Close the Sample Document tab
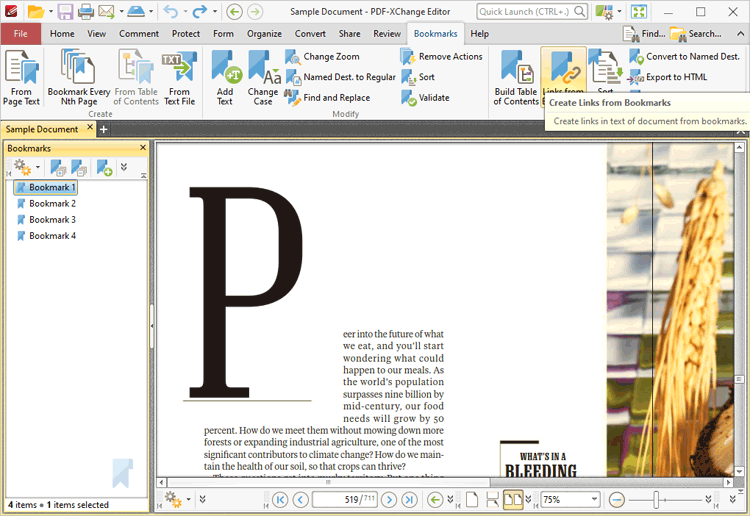The height and width of the screenshot is (516, 750). pos(90,127)
